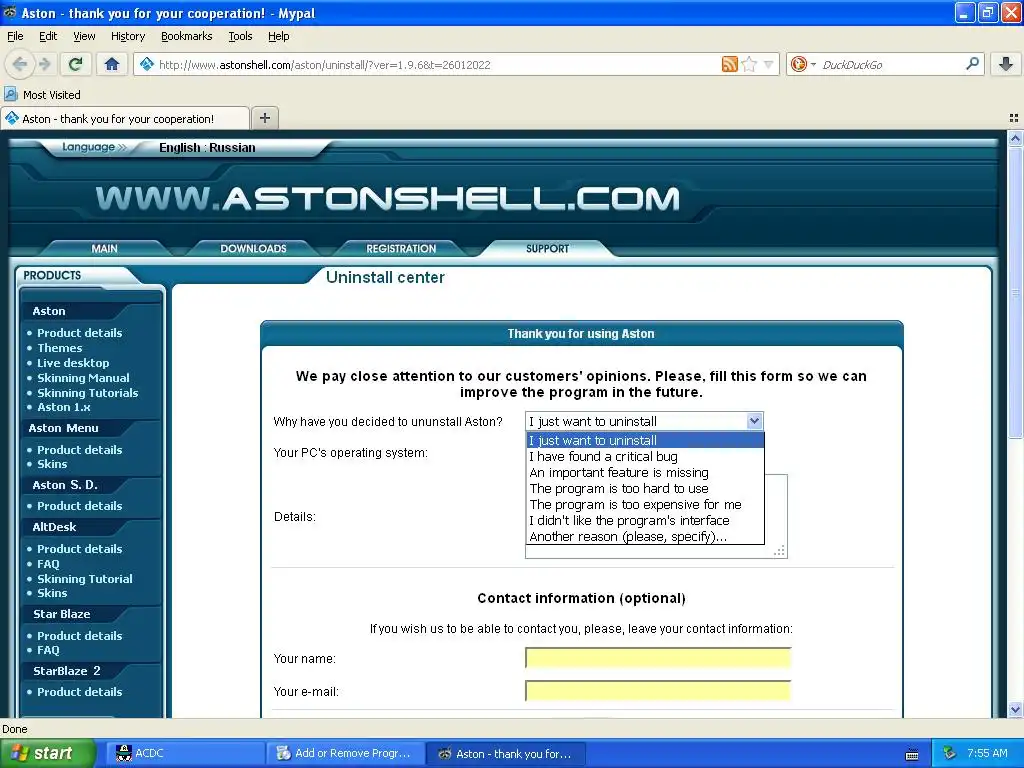Open the DuckDuckGo search engine selector
Screen dimensions: 1024x768
(803, 64)
